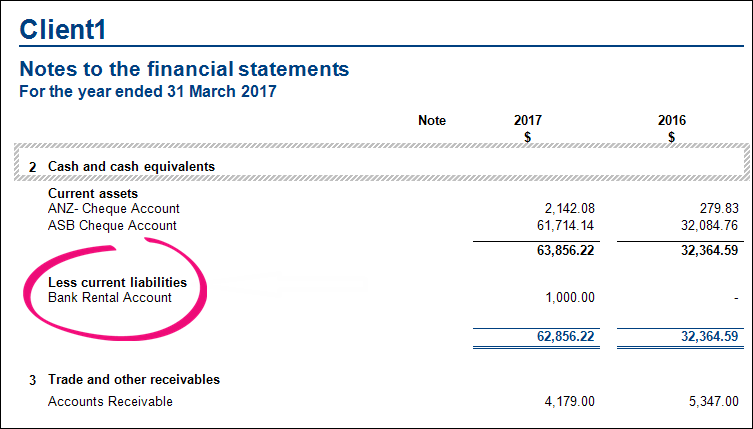Click the Note column header
The width and height of the screenshot is (753, 429).
click(x=432, y=121)
